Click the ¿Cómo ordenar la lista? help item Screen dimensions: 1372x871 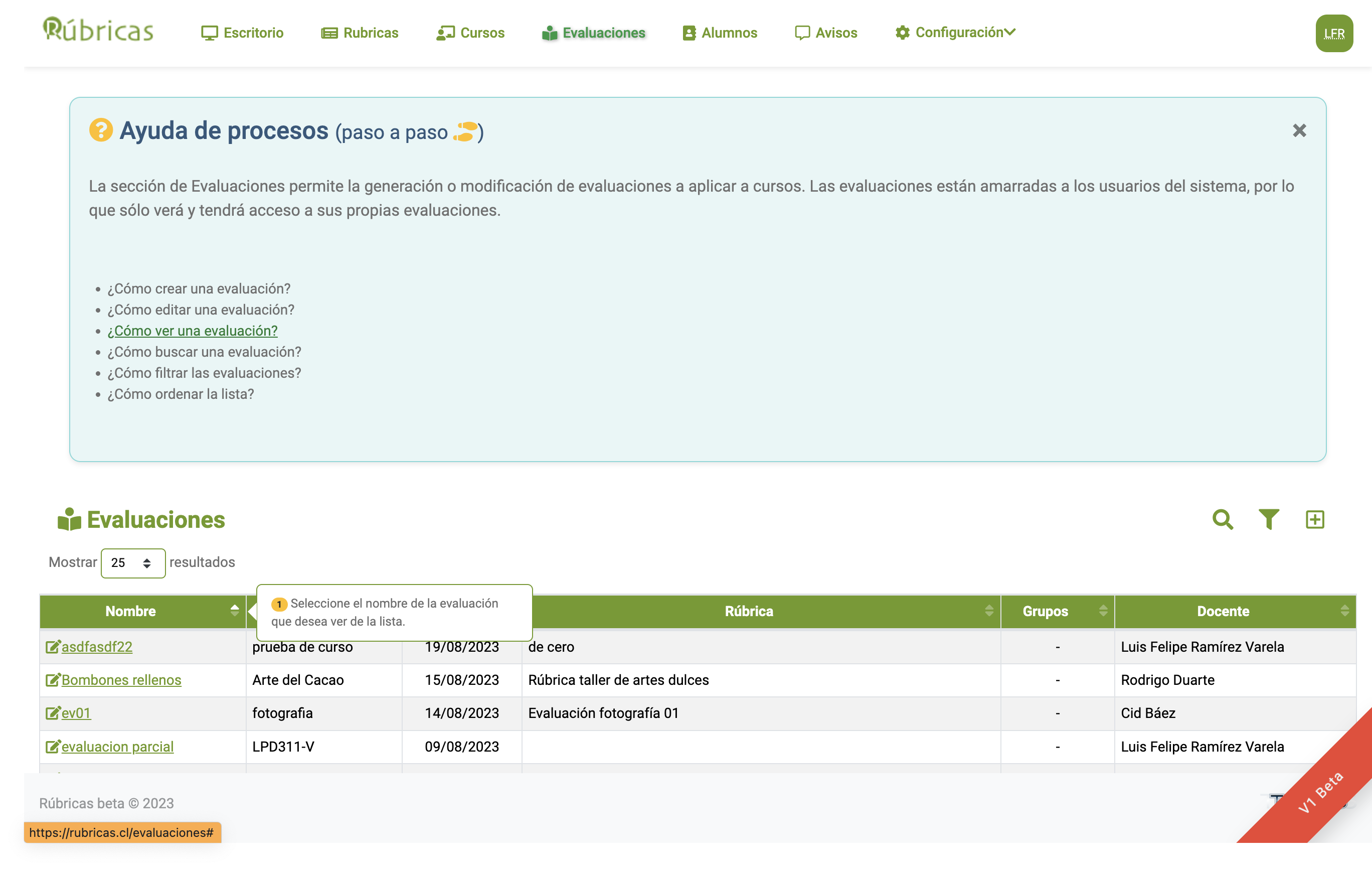pyautogui.click(x=181, y=394)
